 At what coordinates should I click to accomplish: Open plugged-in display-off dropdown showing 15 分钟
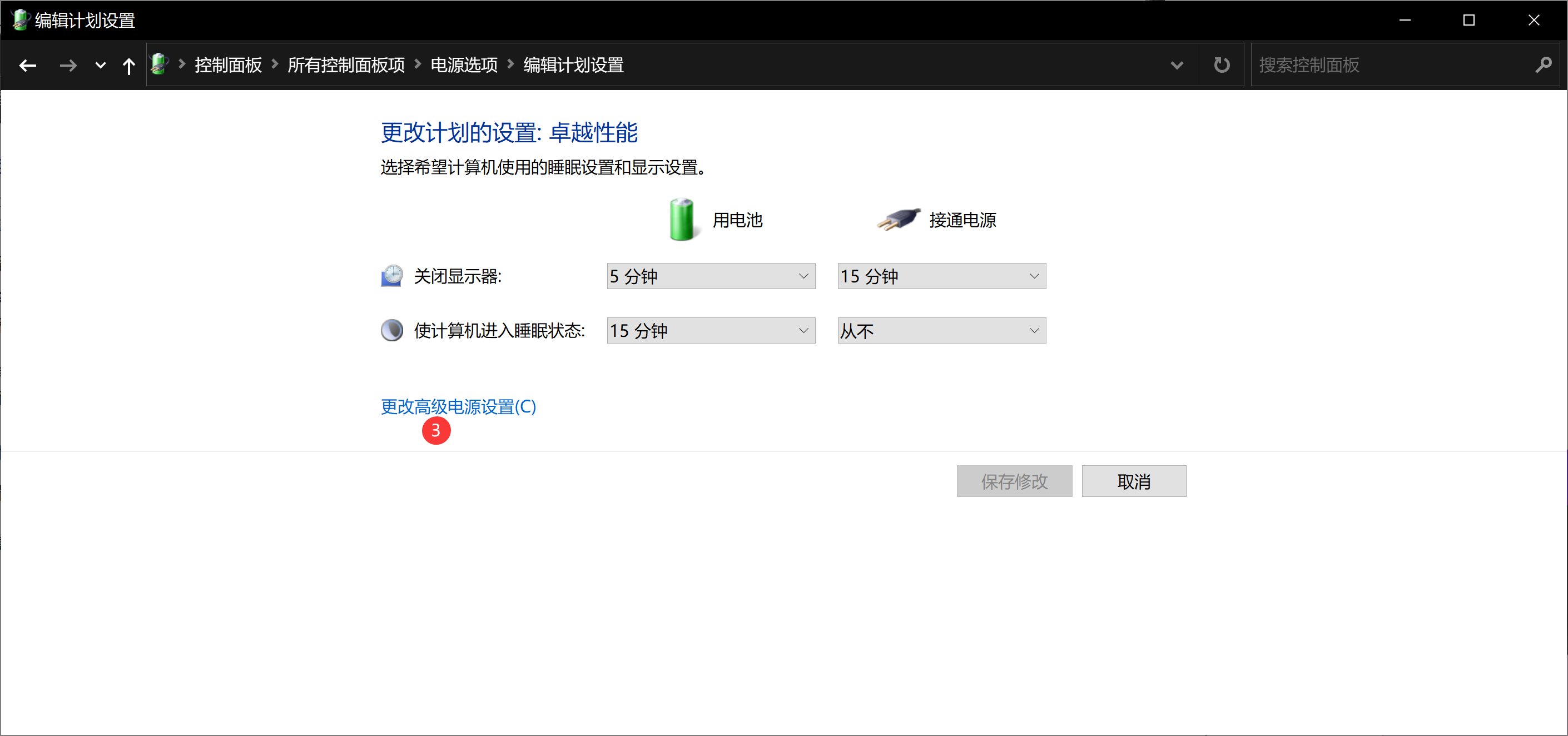(941, 276)
